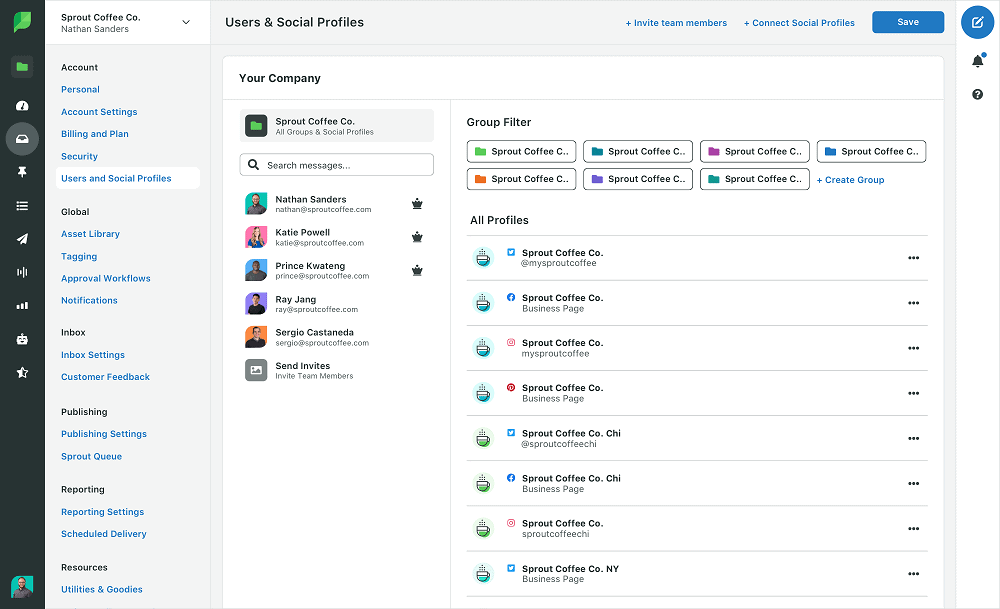The height and width of the screenshot is (609, 1000).
Task: Click the Pinterest icon on the Business Page row
Action: [511, 387]
